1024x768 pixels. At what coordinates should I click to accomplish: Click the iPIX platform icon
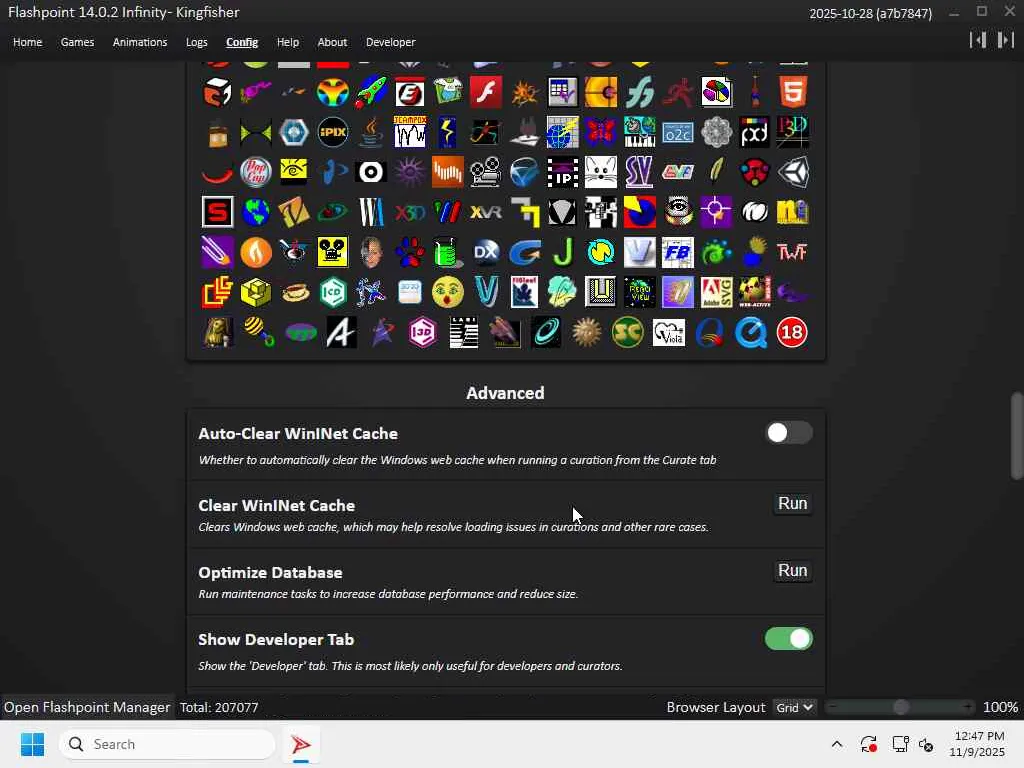coord(332,132)
